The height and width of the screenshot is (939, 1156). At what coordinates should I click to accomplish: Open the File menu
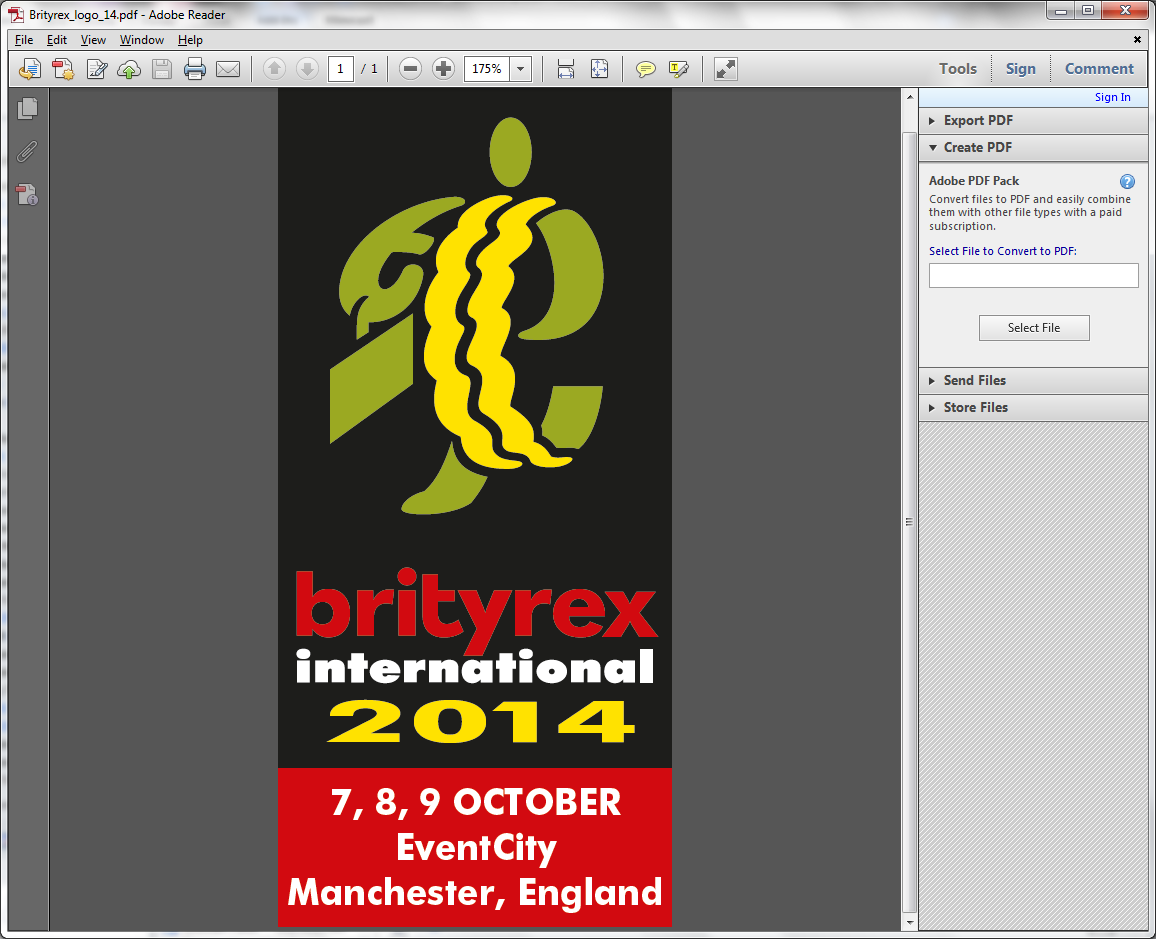pos(23,39)
